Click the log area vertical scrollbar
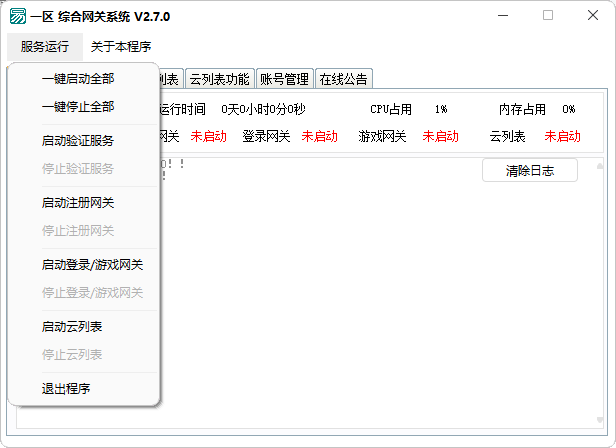The width and height of the screenshot is (616, 448). pyautogui.click(x=601, y=290)
